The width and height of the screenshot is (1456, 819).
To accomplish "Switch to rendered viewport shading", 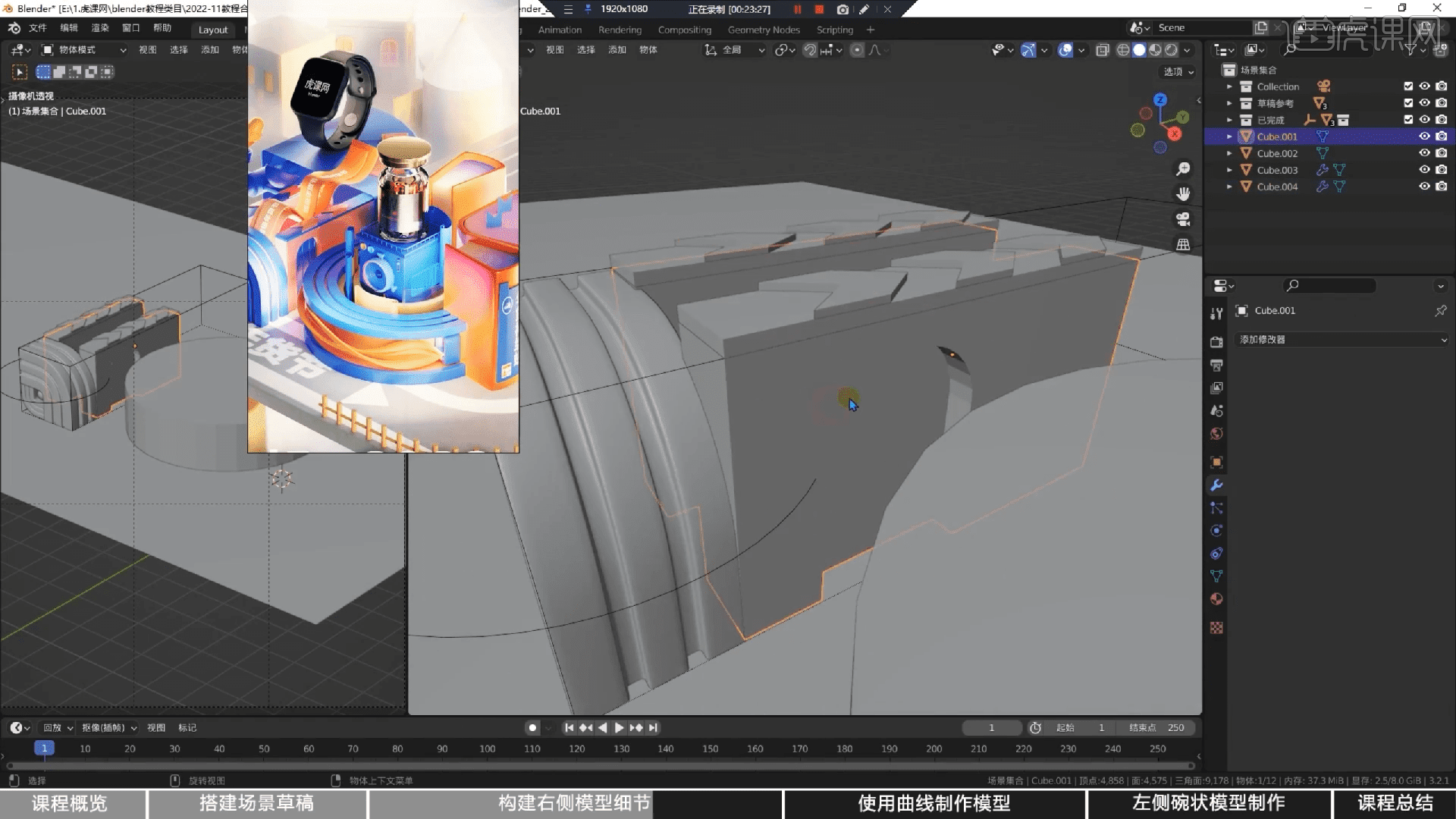I will [1171, 50].
